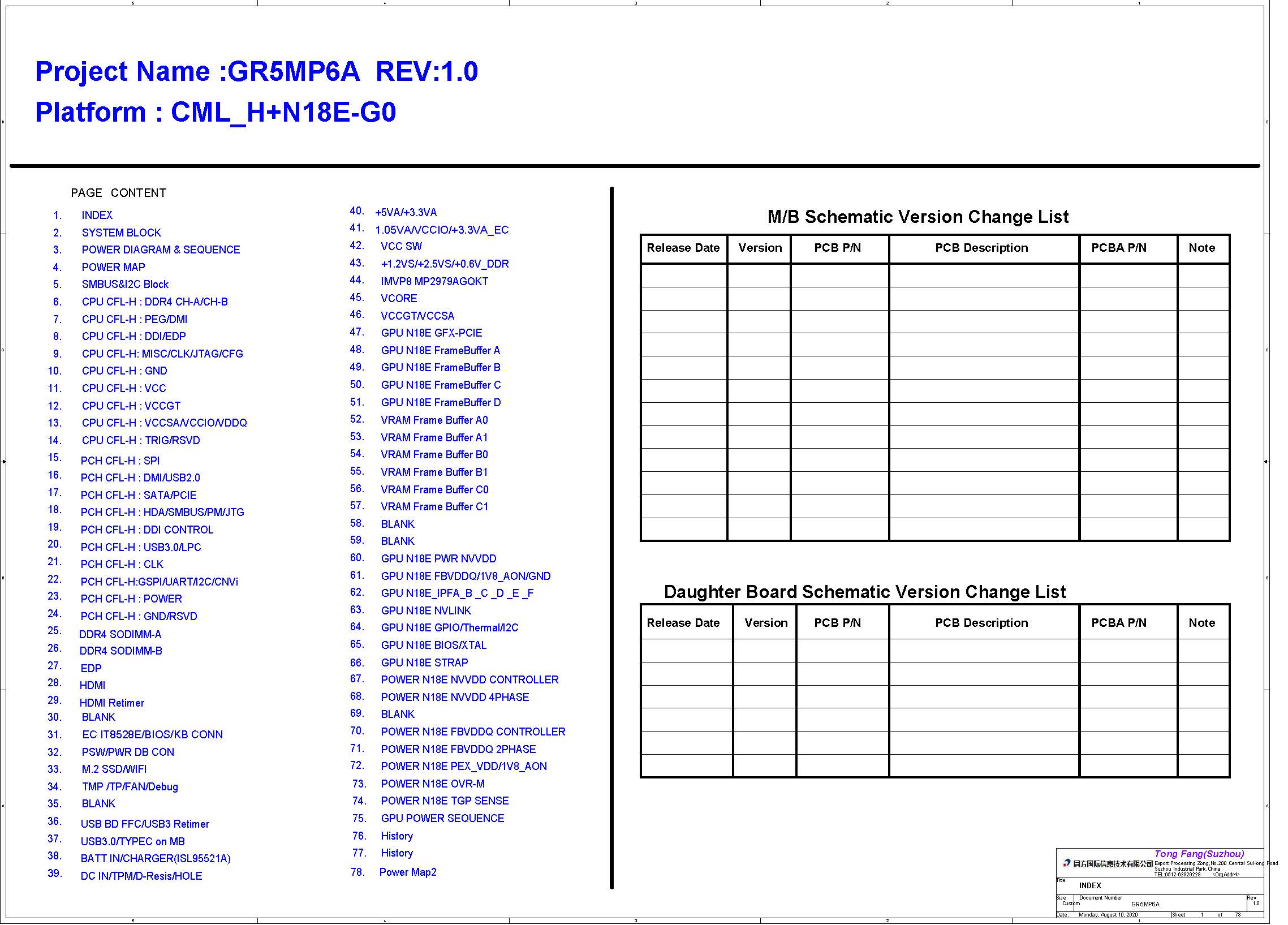The width and height of the screenshot is (1288, 925).
Task: Open GPU N18E BIOS/XTAL entry
Action: (434, 647)
